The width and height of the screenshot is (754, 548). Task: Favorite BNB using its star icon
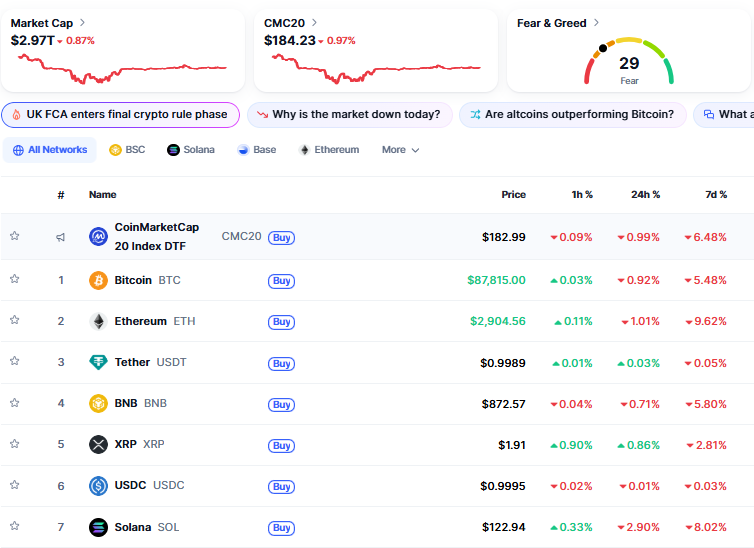(14, 402)
